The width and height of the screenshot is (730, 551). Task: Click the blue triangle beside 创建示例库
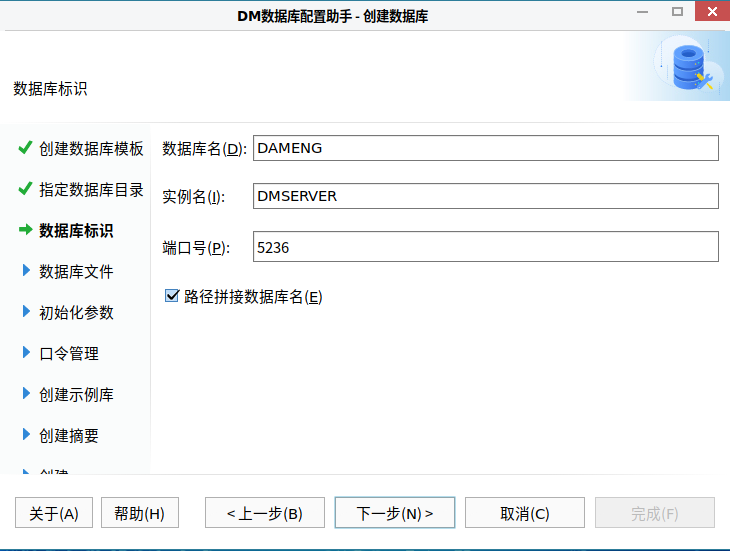pos(26,393)
